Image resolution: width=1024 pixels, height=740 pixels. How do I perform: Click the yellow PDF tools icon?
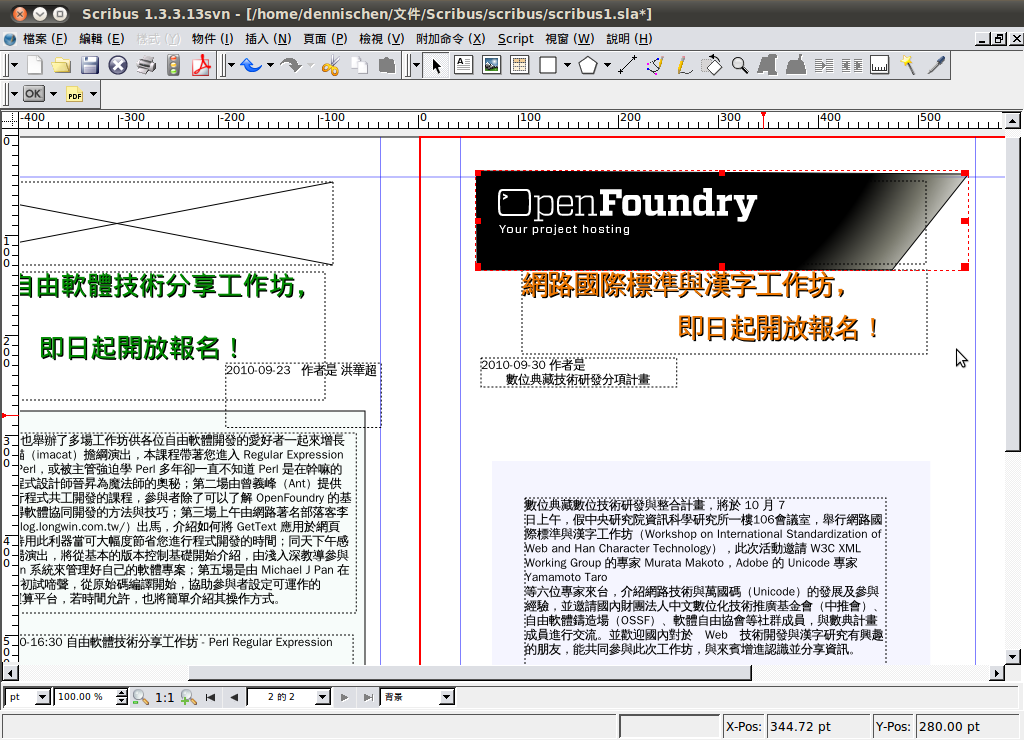(74, 94)
